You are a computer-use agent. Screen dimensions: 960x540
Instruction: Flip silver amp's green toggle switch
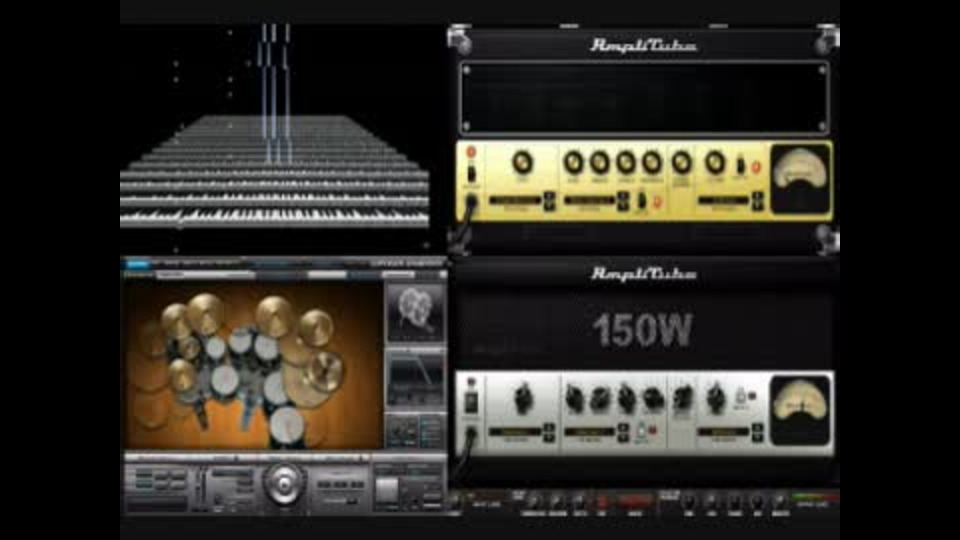(641, 431)
